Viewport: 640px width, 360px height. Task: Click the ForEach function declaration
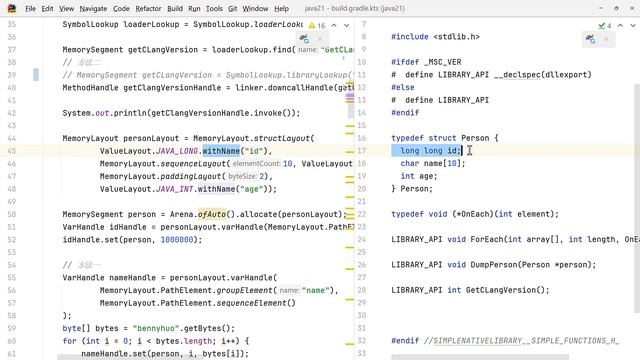[x=516, y=239]
